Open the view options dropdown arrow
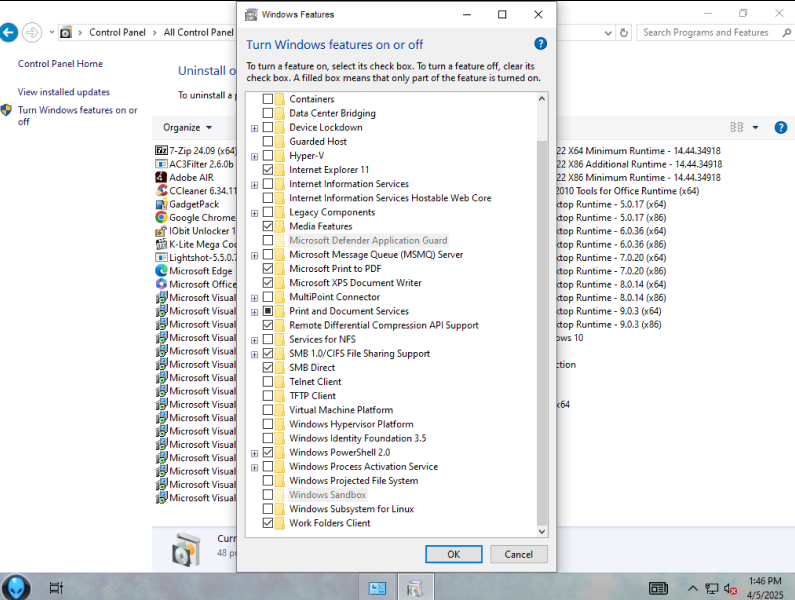Image resolution: width=795 pixels, height=600 pixels. tap(755, 127)
